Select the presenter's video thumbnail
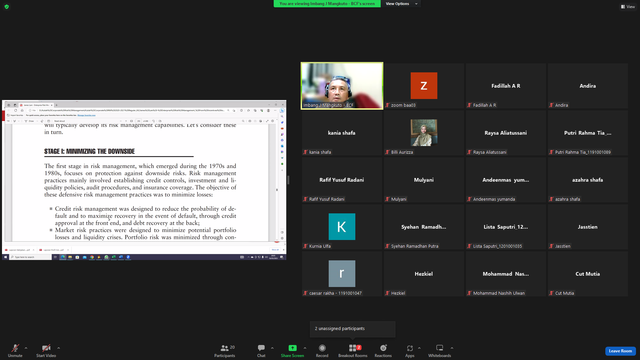 tap(342, 86)
